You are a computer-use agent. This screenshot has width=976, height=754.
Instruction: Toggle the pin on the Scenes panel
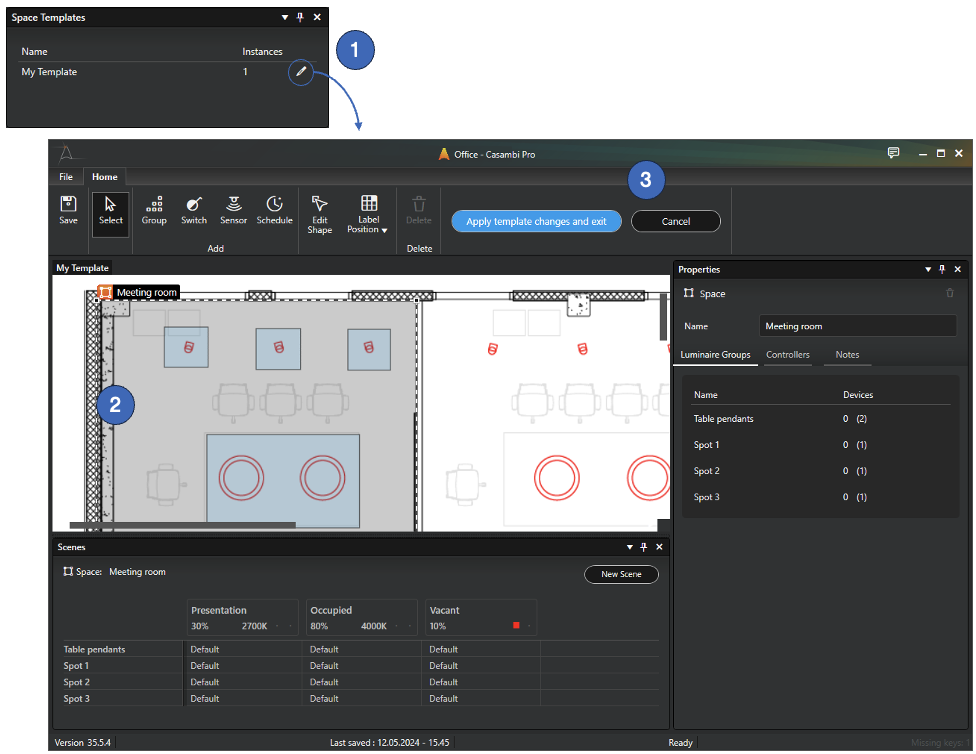tap(643, 547)
